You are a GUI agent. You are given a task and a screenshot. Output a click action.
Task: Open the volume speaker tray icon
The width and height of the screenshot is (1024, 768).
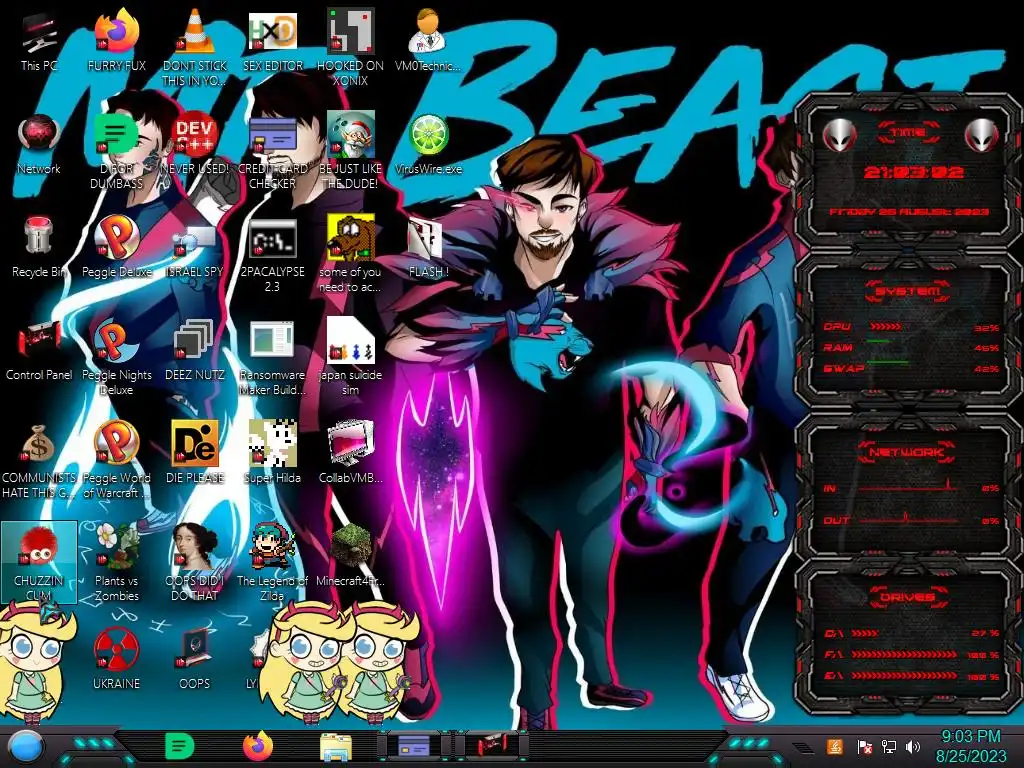coord(913,747)
